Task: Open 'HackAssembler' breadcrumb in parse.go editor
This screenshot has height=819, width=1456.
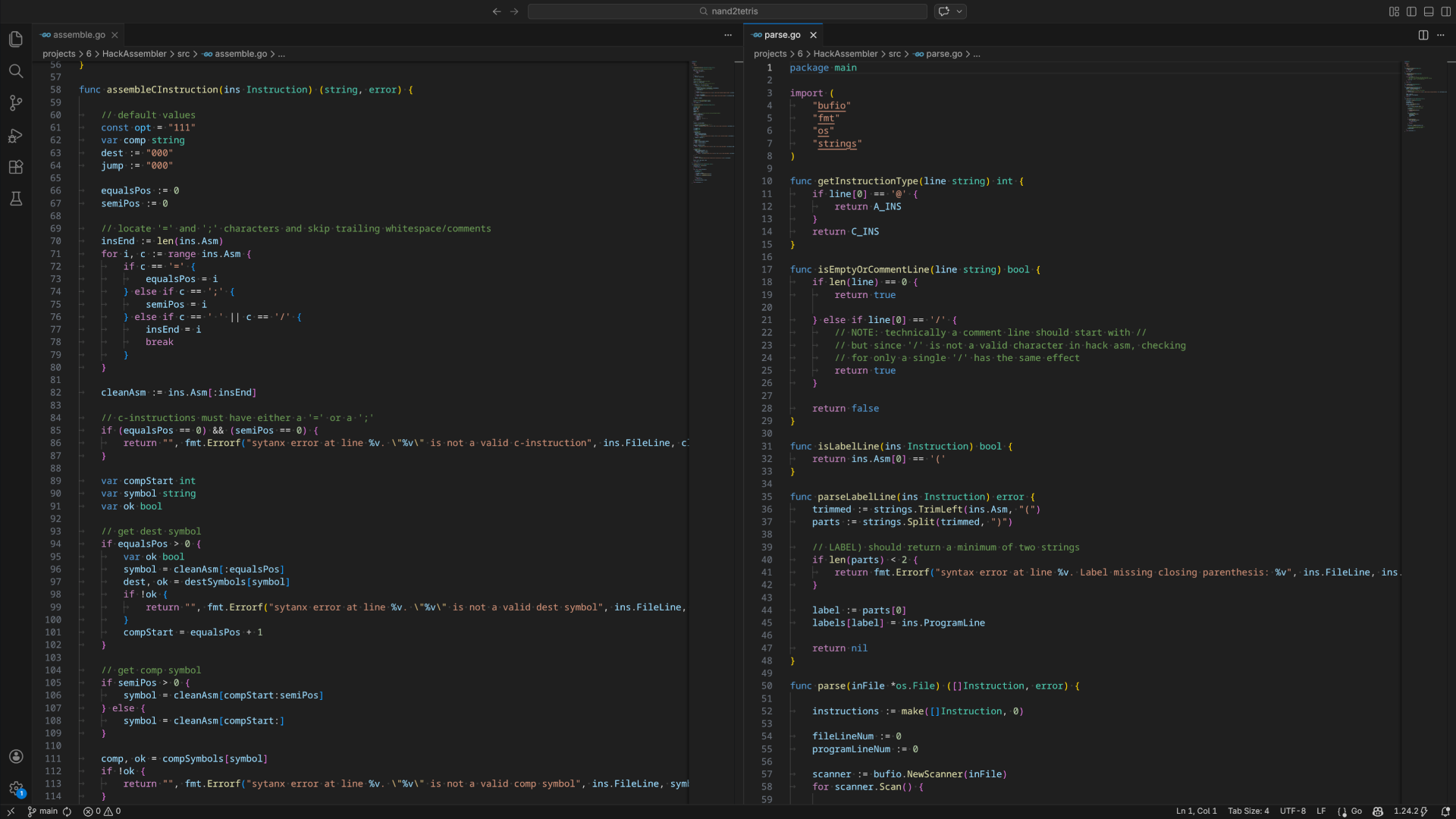Action: click(x=846, y=54)
